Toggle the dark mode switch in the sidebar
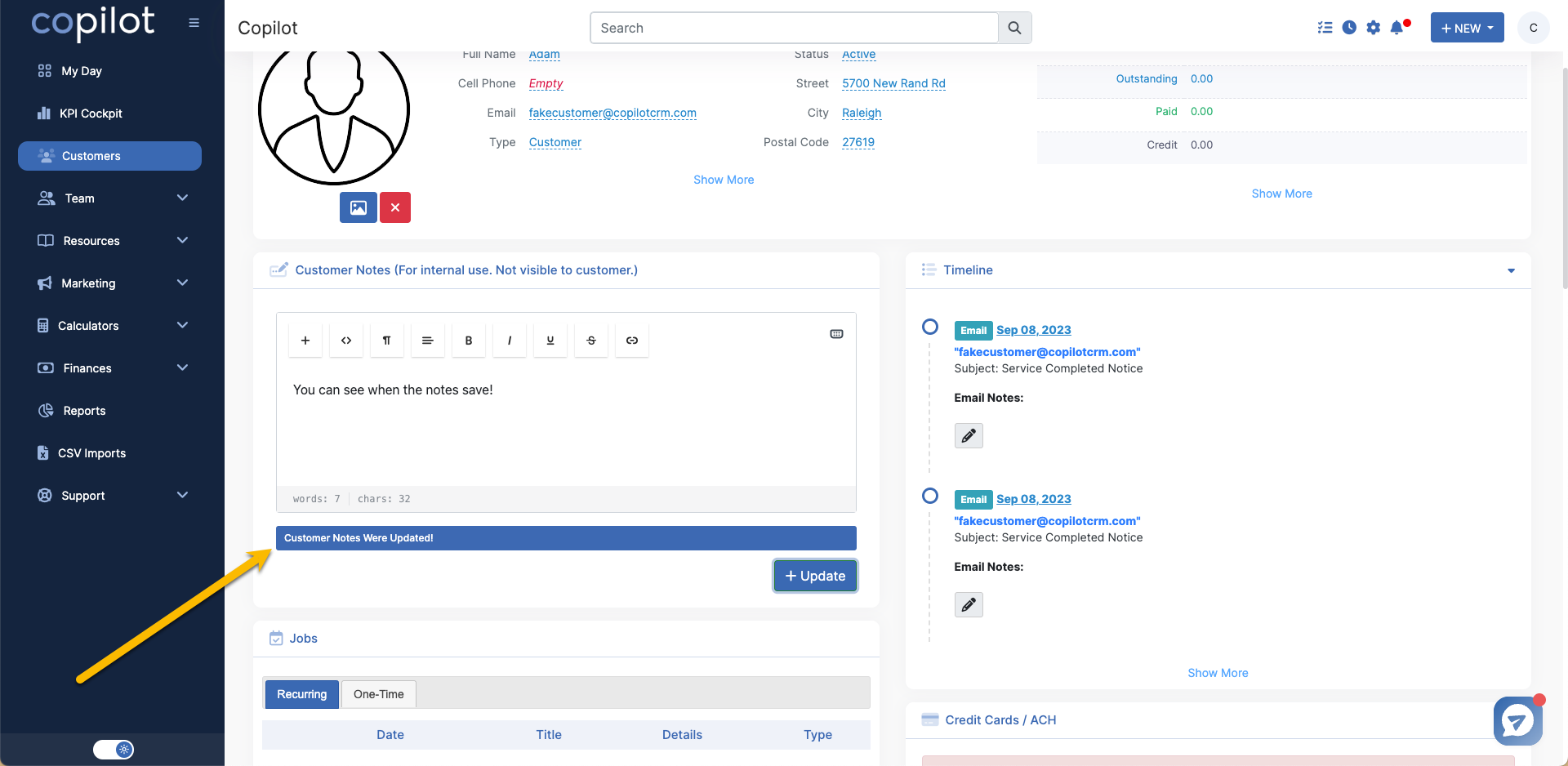The image size is (1568, 766). [114, 750]
